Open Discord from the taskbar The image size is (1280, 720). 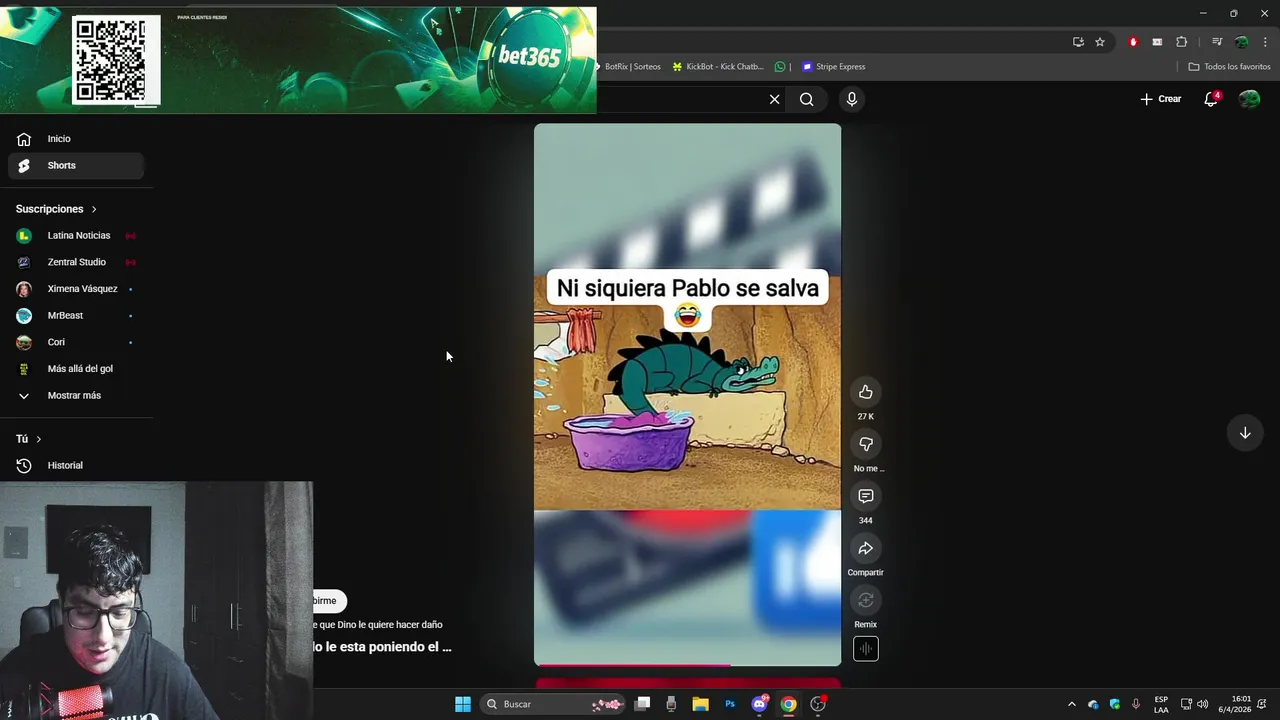coord(759,704)
